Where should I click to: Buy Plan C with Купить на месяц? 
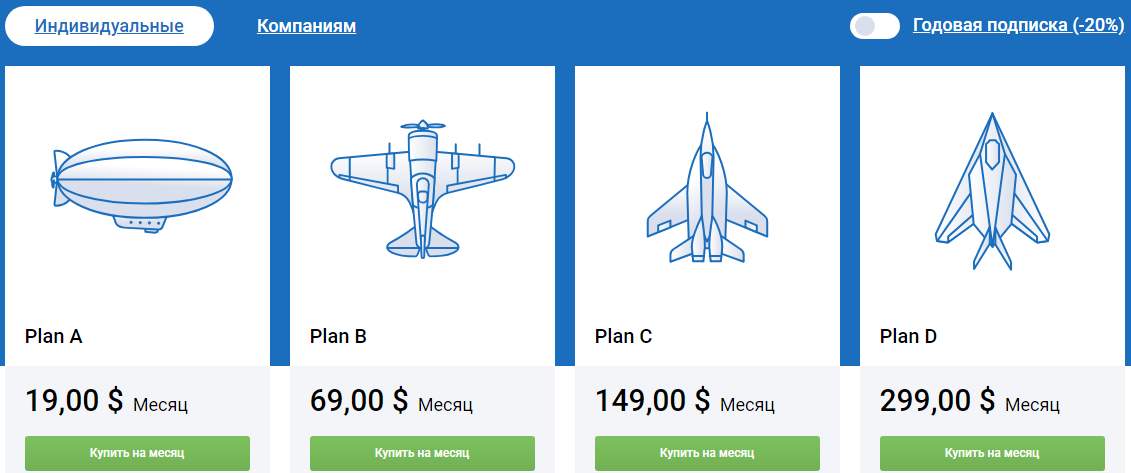pyautogui.click(x=707, y=454)
